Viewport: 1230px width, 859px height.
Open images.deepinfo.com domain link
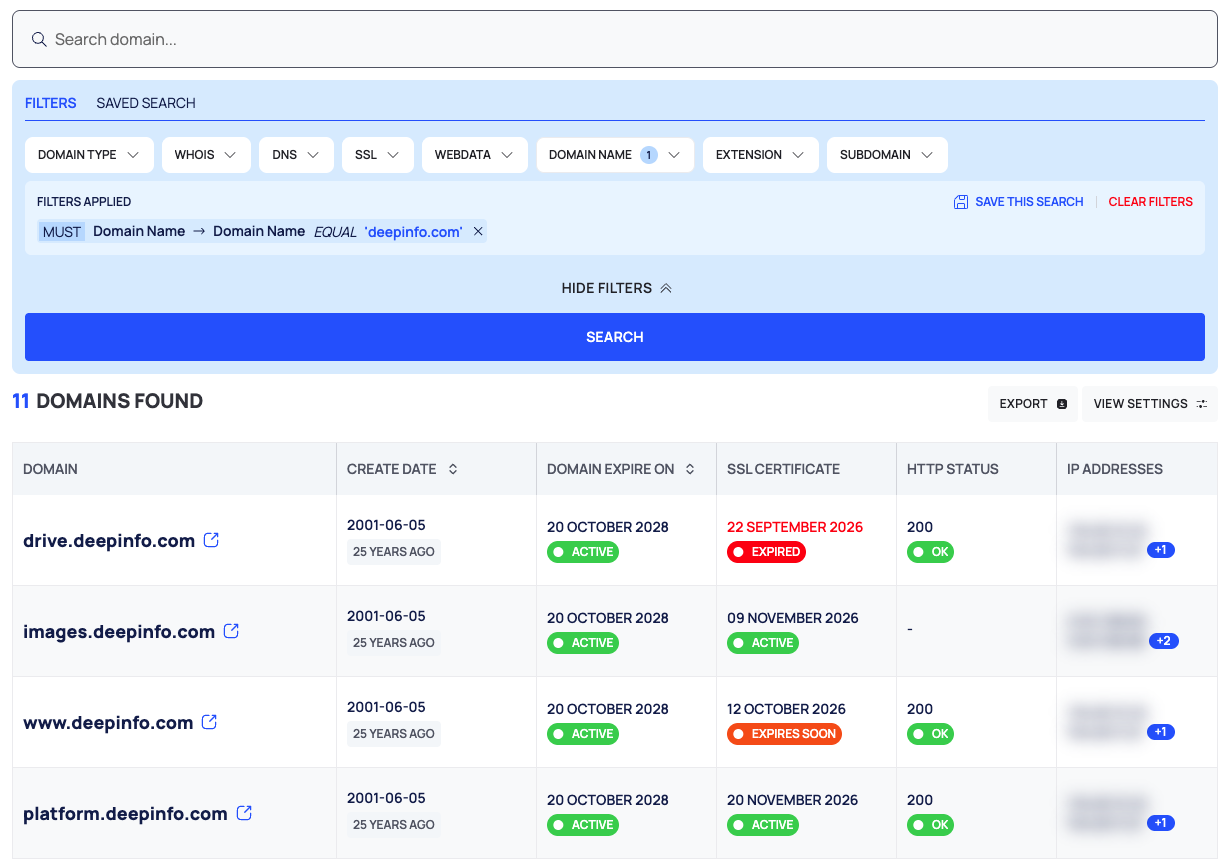point(119,632)
